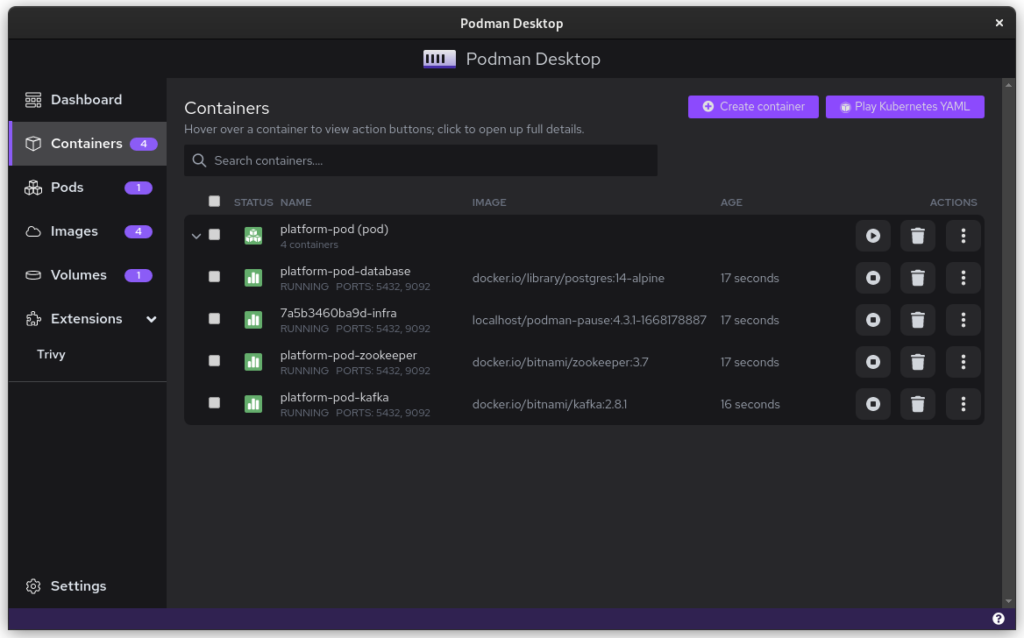
Task: Collapse the platform-pod container group
Action: (x=196, y=236)
